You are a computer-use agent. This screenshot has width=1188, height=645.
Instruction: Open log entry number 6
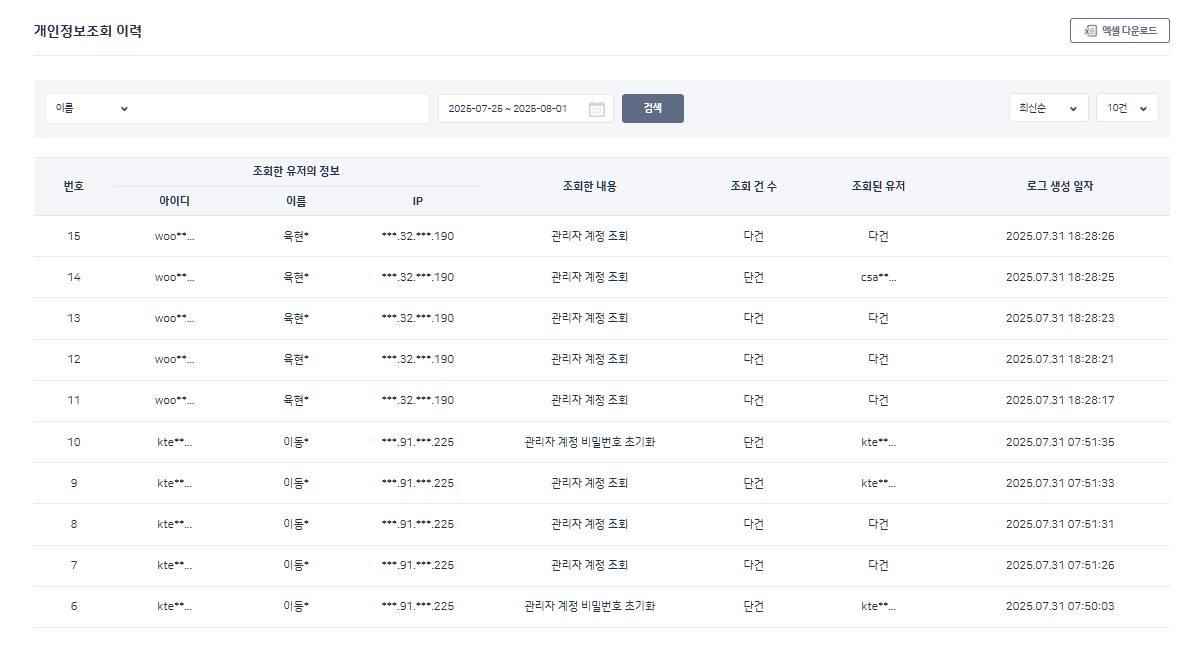click(x=74, y=606)
